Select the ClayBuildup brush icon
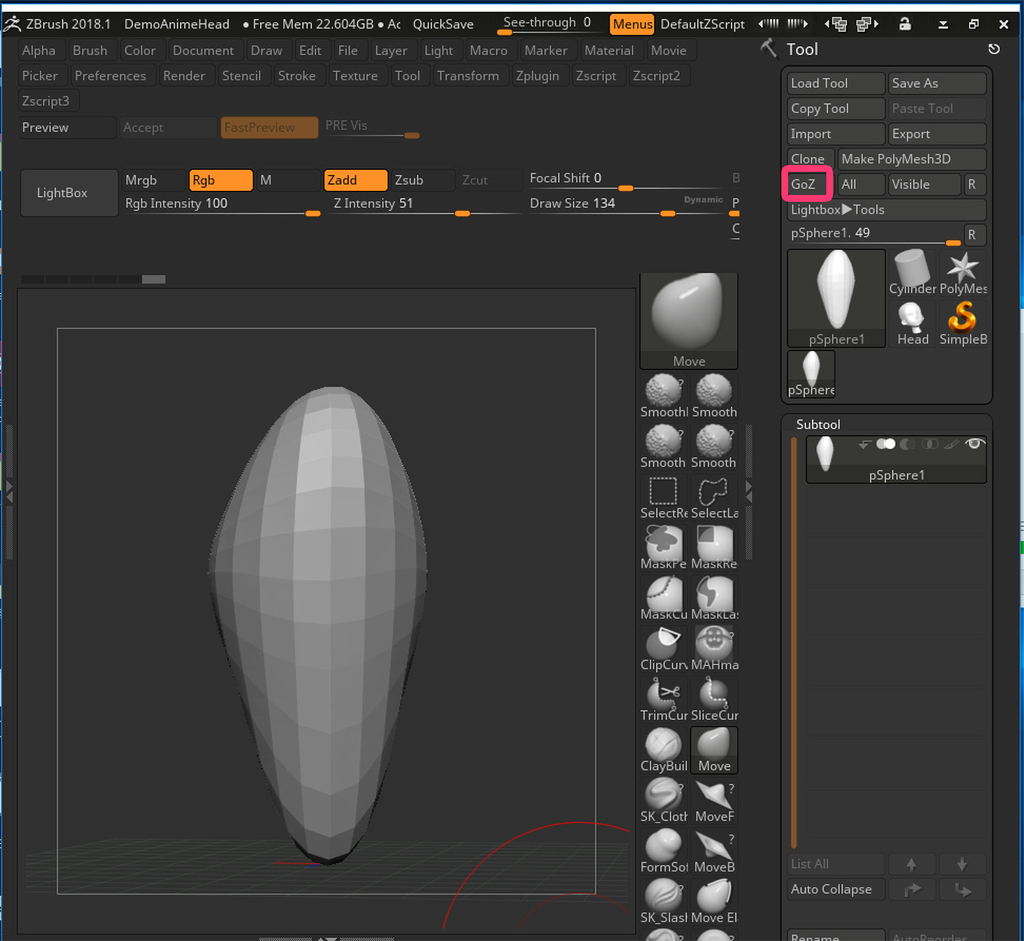 point(663,746)
